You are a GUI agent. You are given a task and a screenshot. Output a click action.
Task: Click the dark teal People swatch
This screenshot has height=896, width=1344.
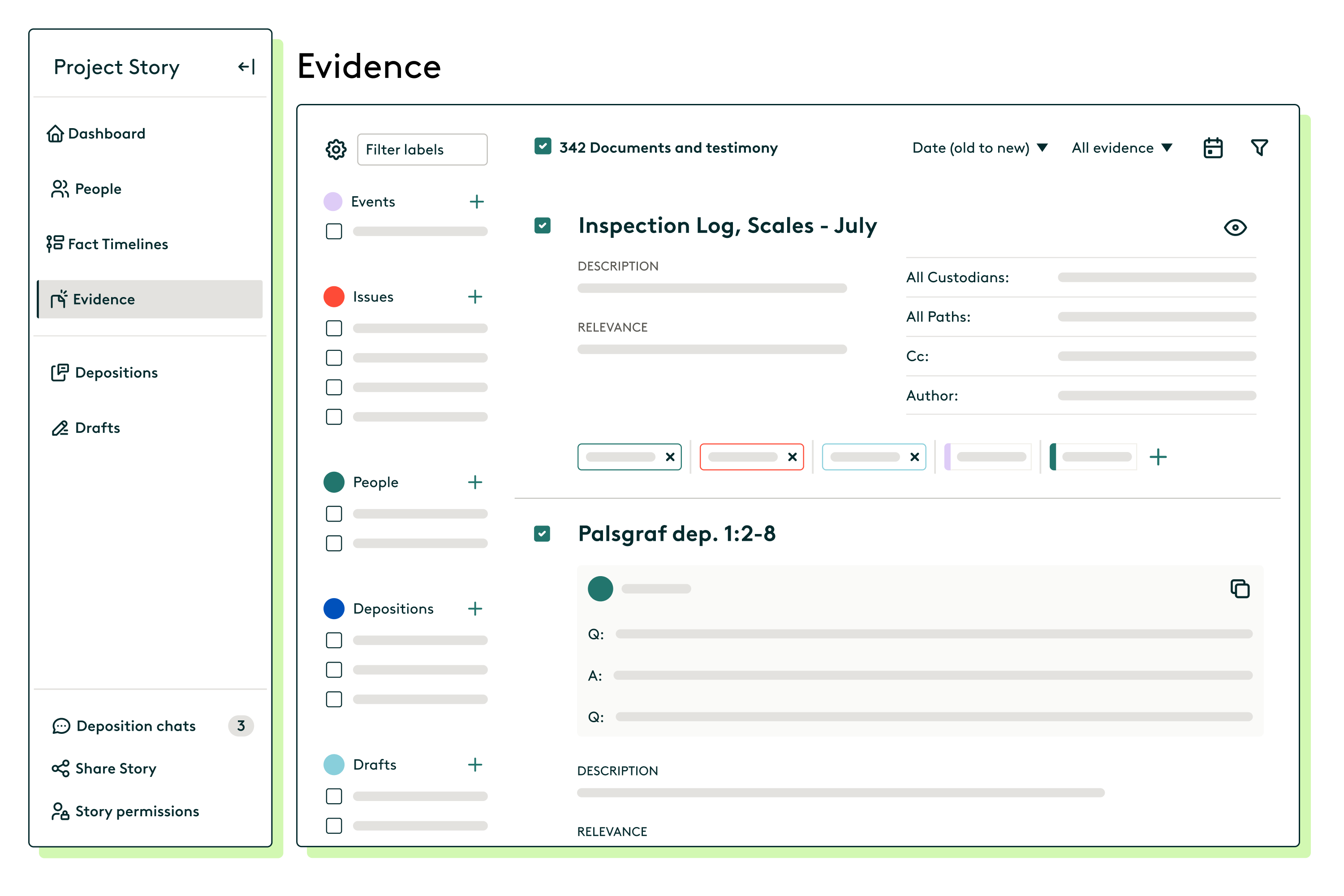pyautogui.click(x=334, y=482)
